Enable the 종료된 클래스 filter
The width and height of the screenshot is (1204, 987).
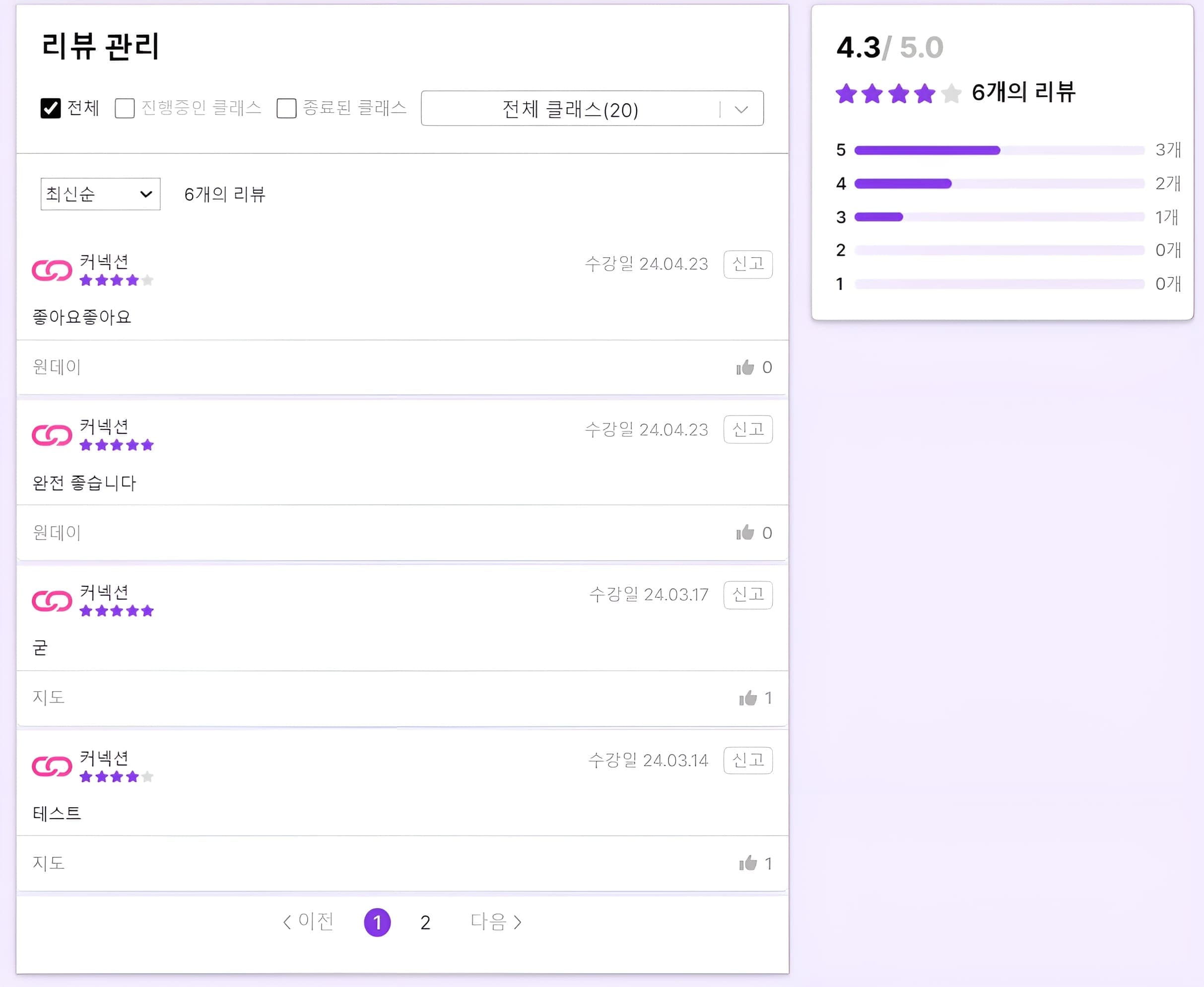286,108
